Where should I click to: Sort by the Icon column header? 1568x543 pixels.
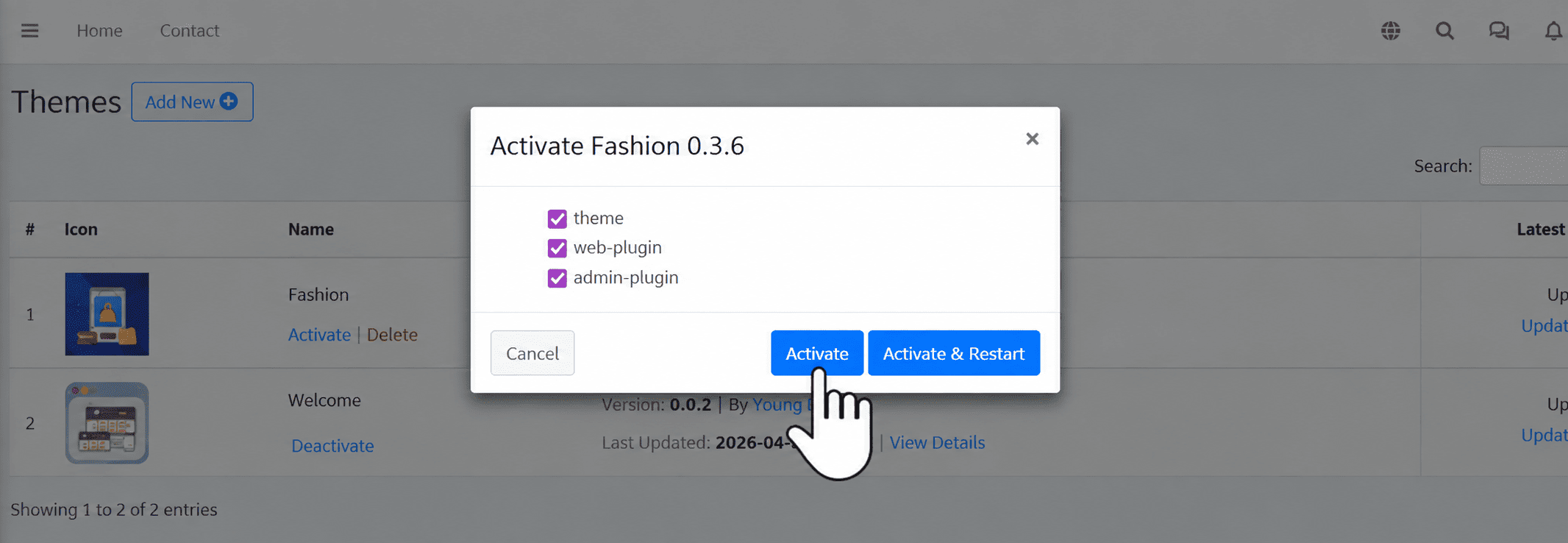81,230
